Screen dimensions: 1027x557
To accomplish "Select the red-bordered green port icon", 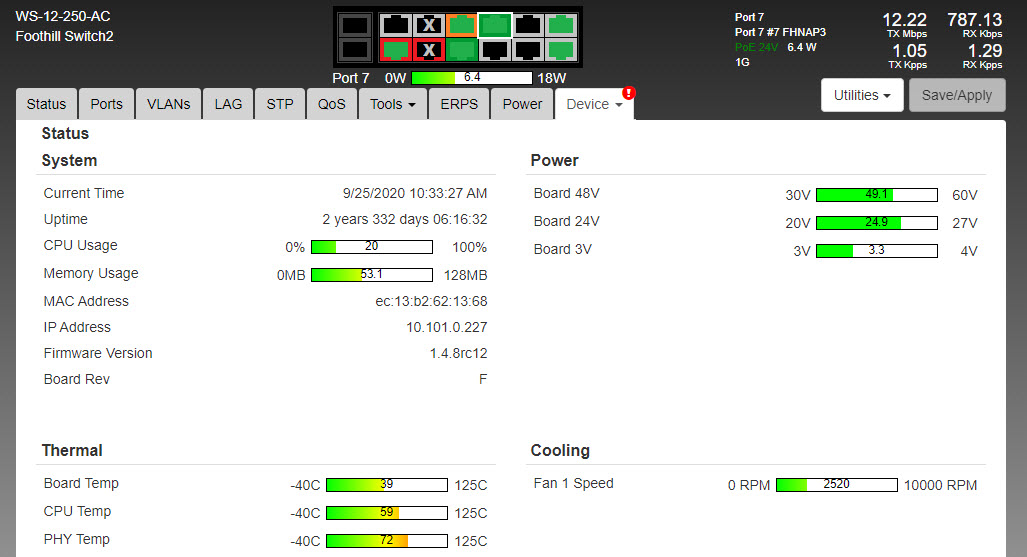I will coord(396,49).
